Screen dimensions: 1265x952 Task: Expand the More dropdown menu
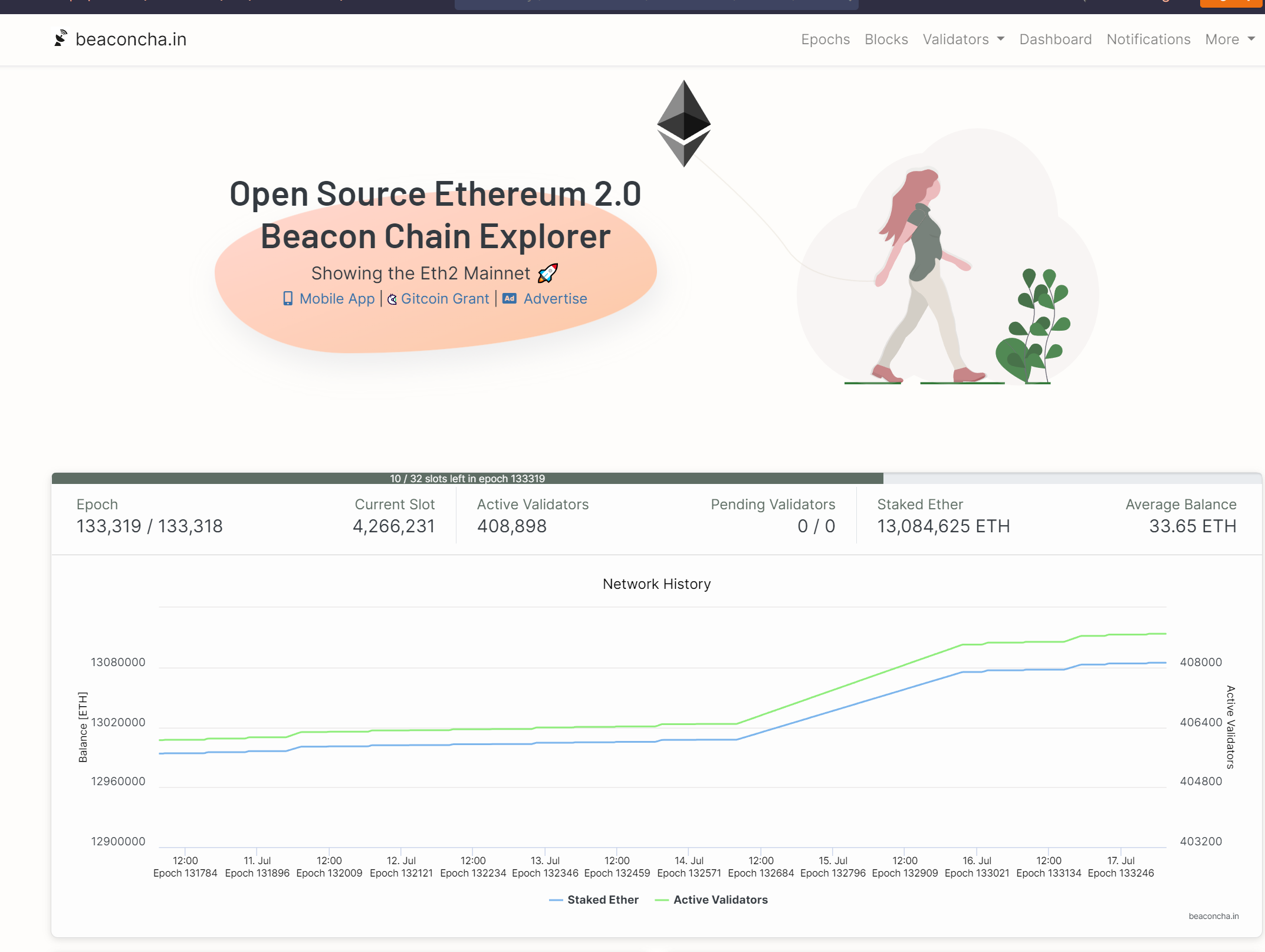point(1223,39)
